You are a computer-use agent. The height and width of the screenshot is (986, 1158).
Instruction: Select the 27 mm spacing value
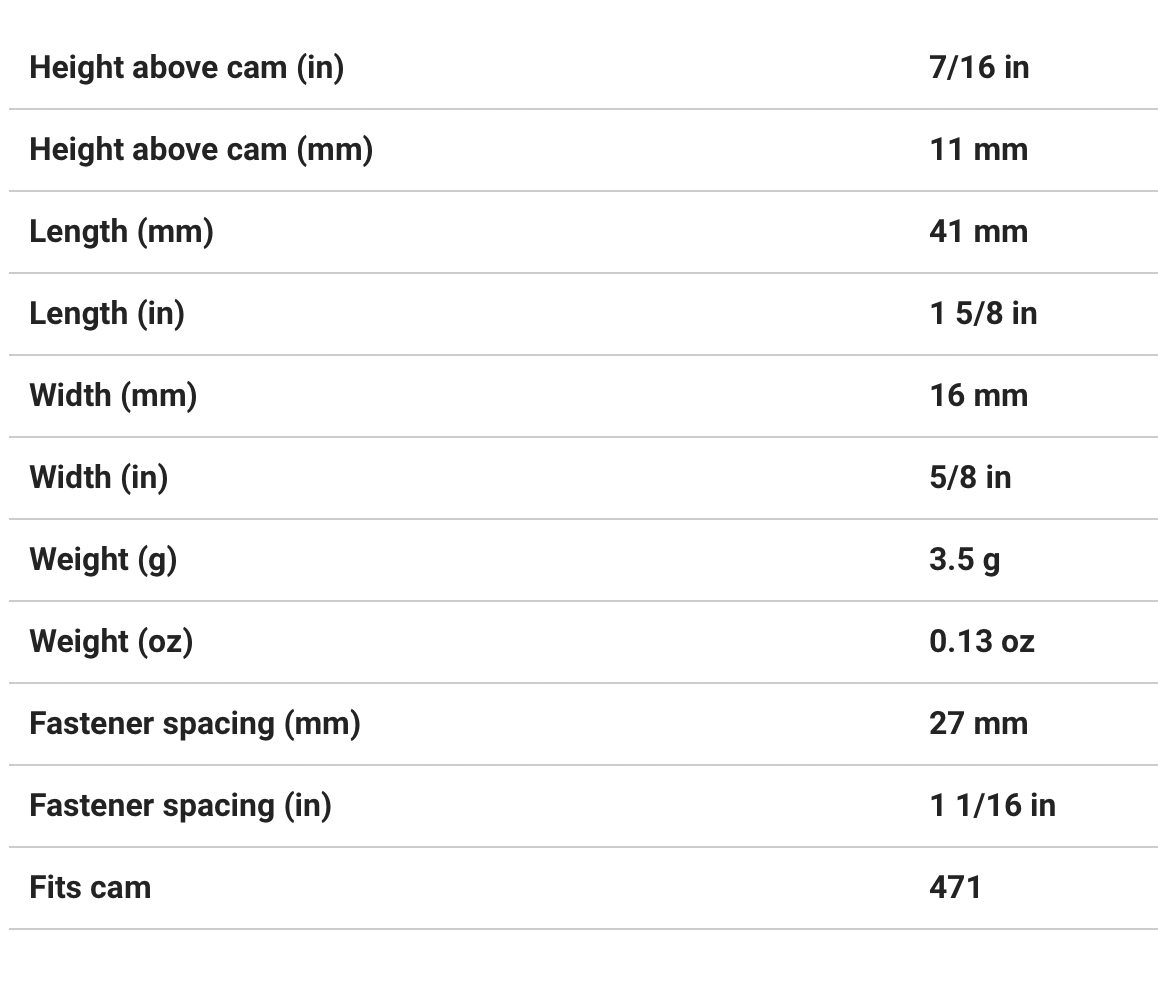[x=978, y=724]
